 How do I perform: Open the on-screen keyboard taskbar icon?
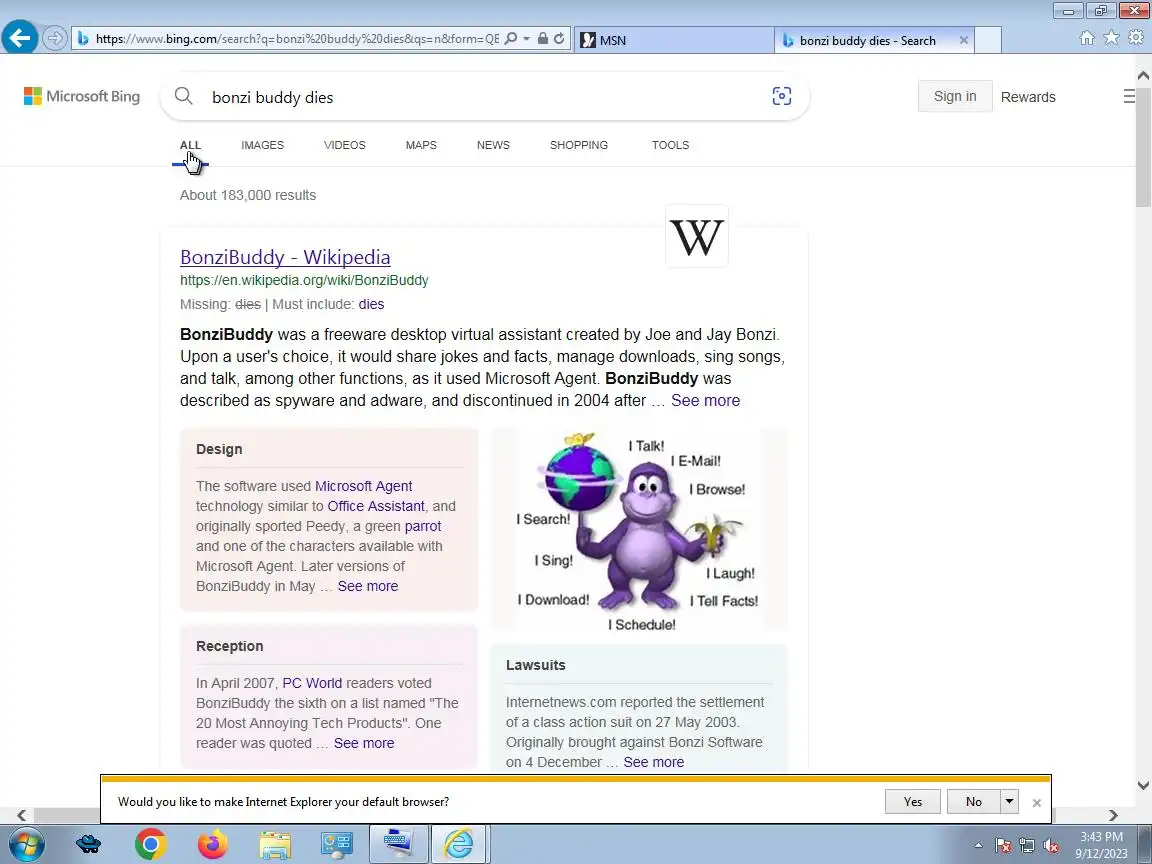click(397, 844)
